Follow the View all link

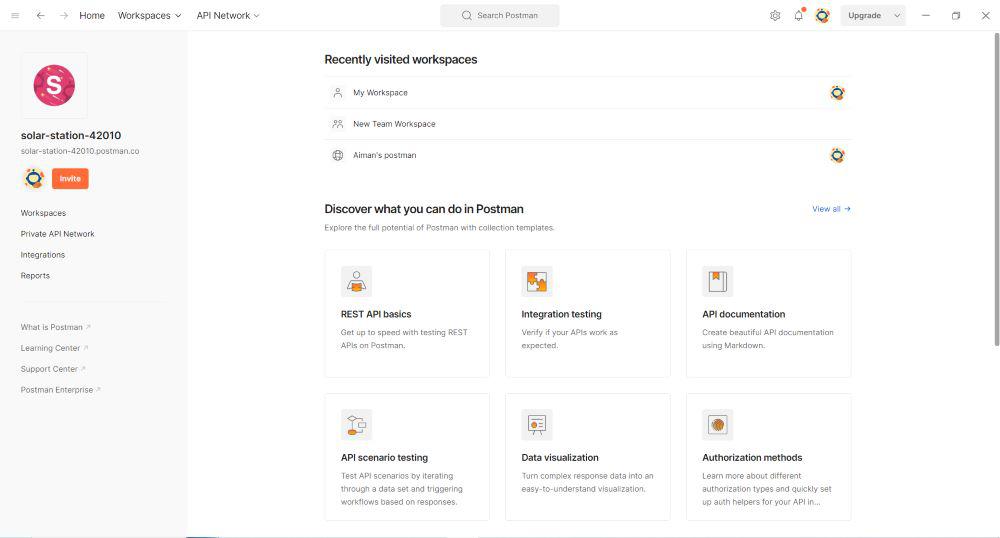coord(831,209)
